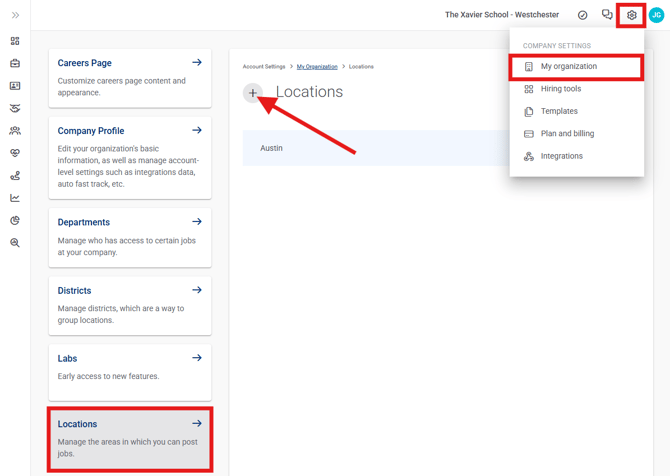Open the Company Profile card
Viewport: 670px width, 476px height.
click(x=130, y=158)
